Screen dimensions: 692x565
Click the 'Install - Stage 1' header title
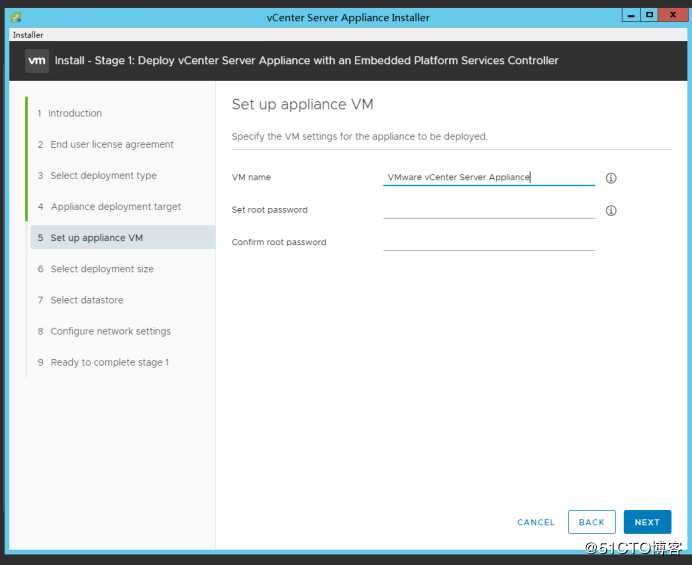click(x=306, y=60)
